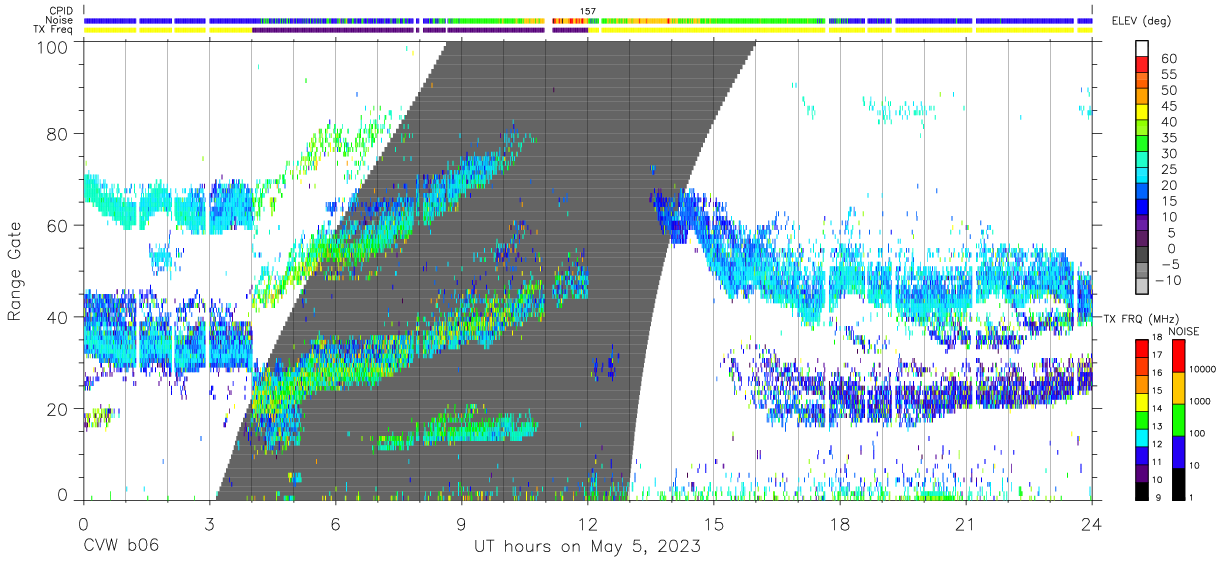The width and height of the screenshot is (1228, 567).
Task: Click the '21' tick on UT hours axis
Action: pos(966,523)
